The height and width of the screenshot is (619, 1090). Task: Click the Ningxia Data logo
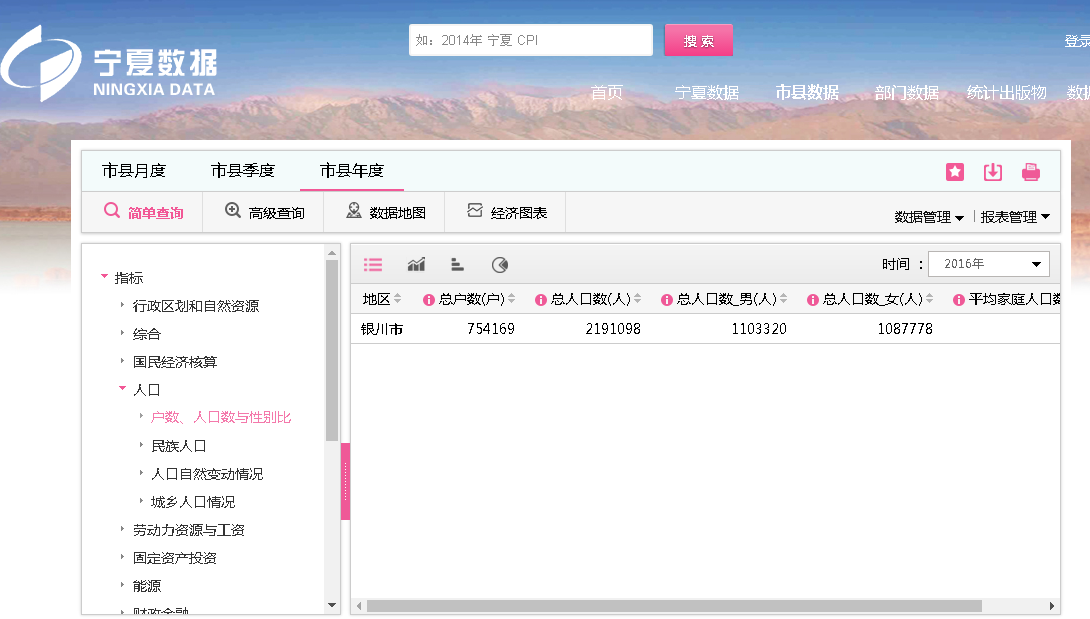click(x=110, y=63)
